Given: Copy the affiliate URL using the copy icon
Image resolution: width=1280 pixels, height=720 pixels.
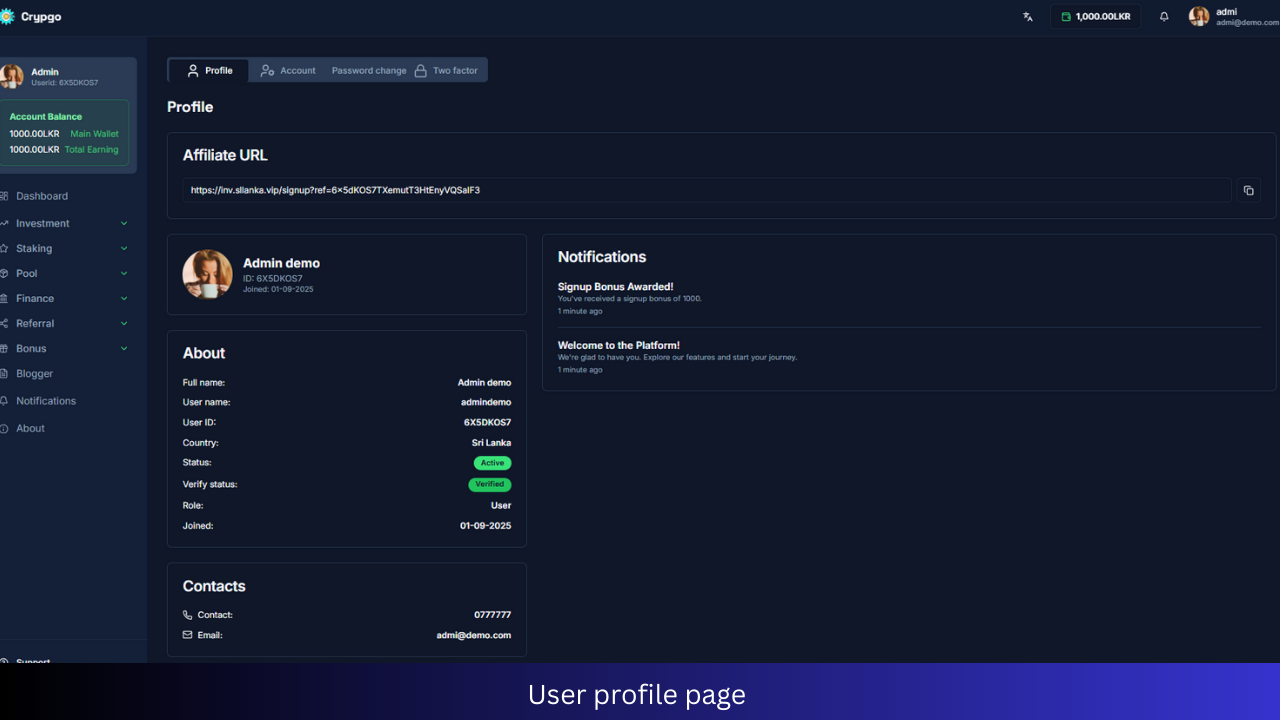Looking at the screenshot, I should [x=1248, y=189].
